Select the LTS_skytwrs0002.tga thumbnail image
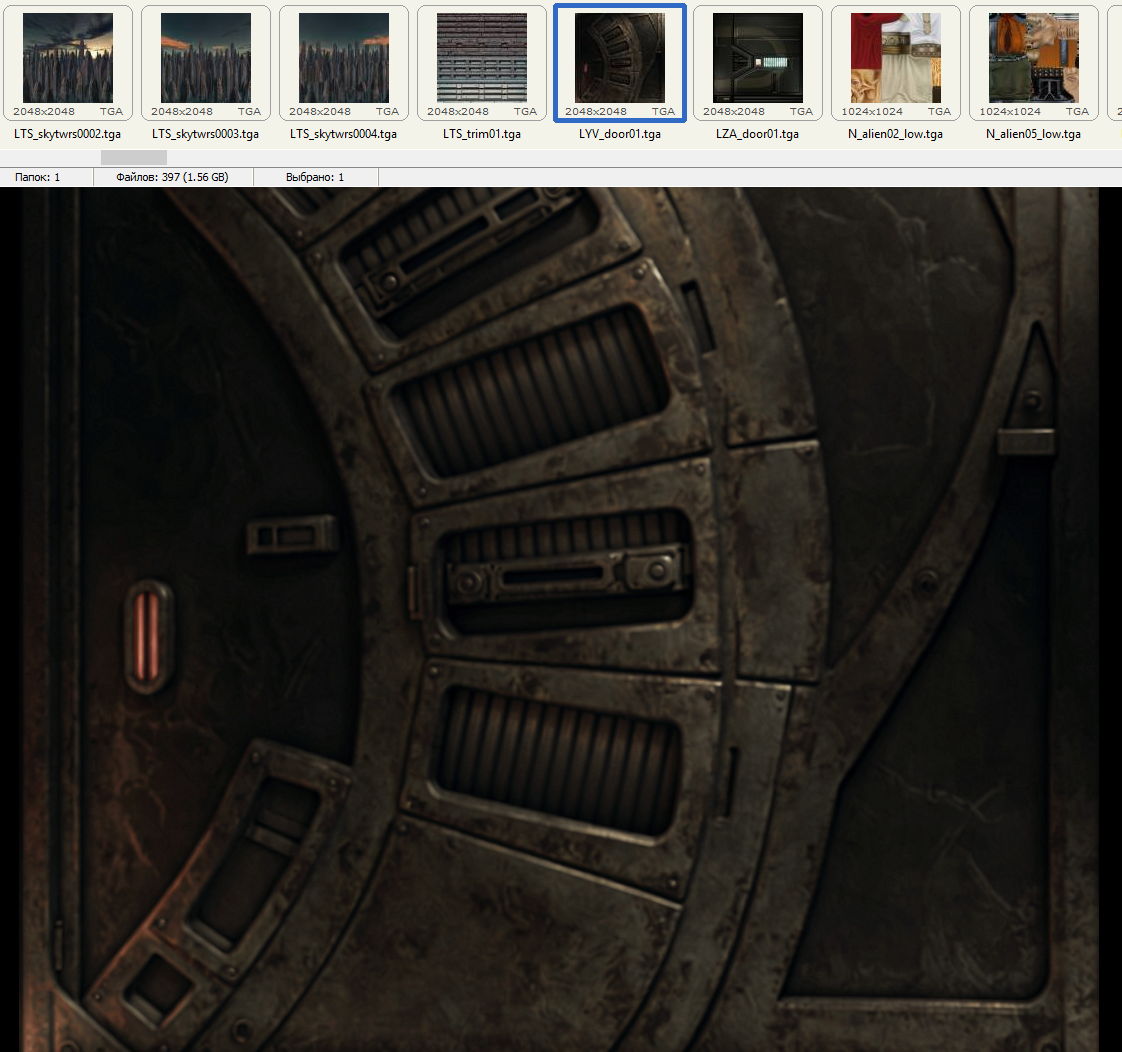Viewport: 1122px width, 1052px height. coord(68,57)
